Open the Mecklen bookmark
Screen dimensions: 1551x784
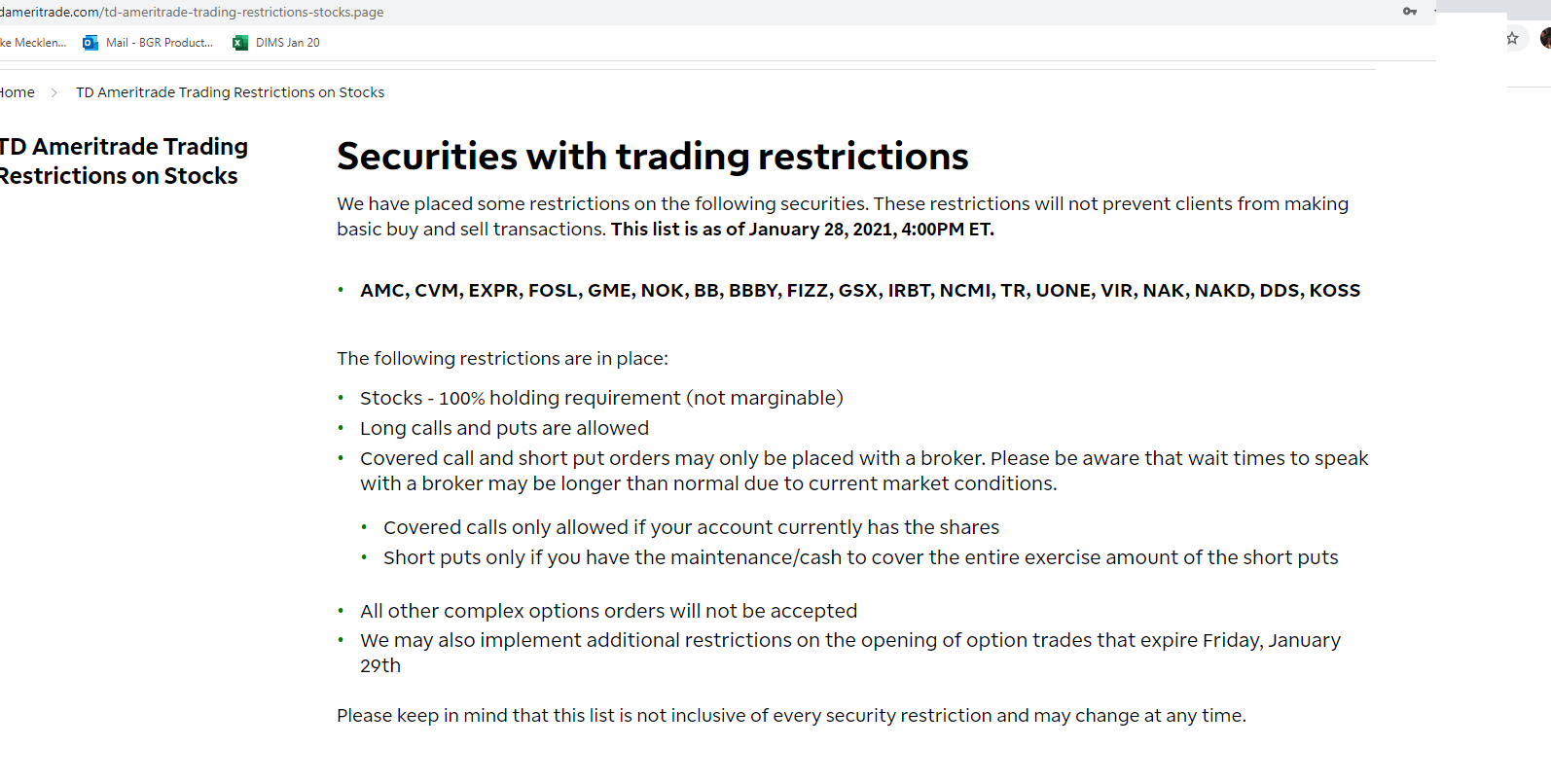coord(33,43)
